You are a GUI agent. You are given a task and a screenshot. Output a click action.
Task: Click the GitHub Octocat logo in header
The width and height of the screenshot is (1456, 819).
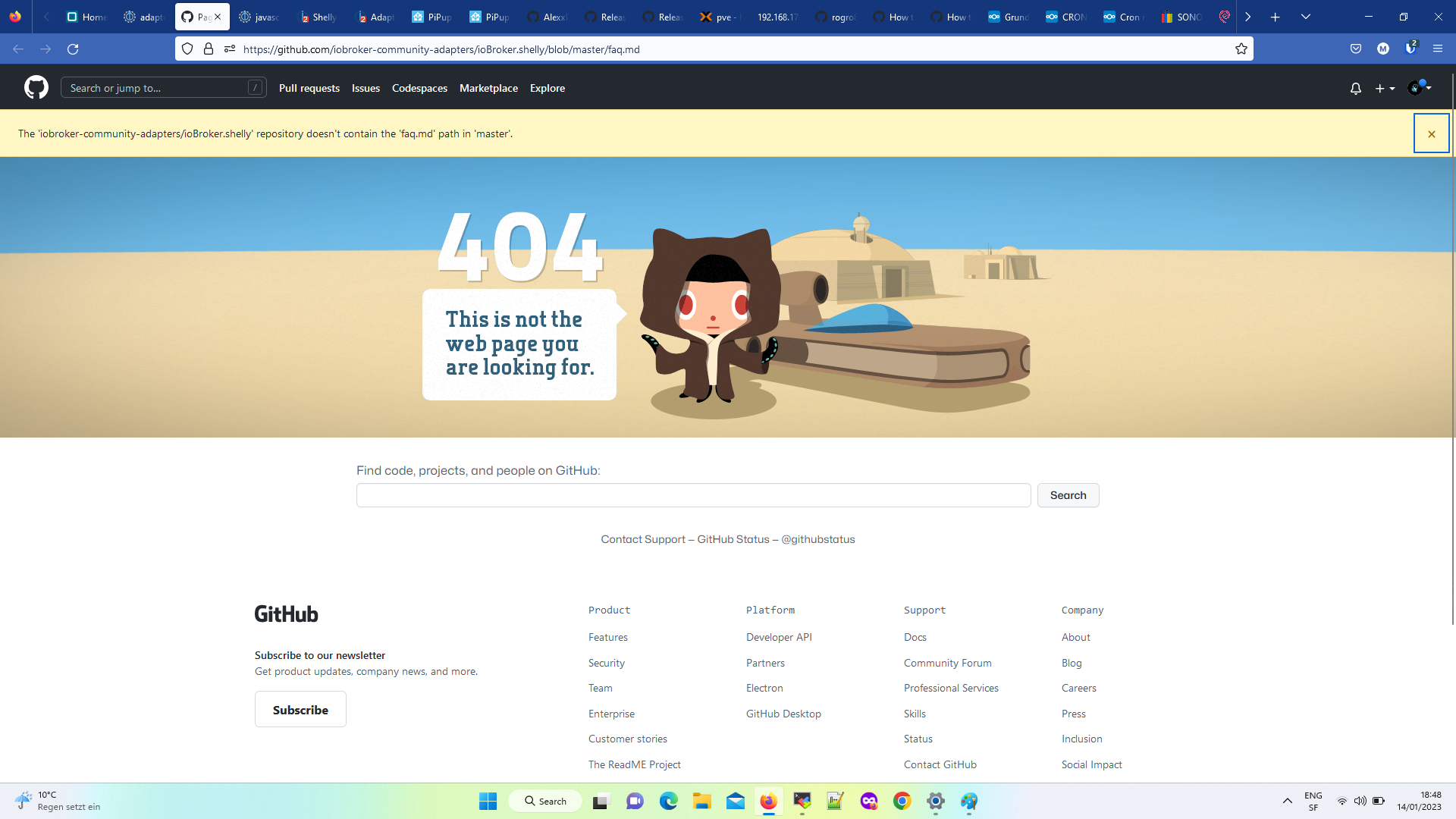36,88
